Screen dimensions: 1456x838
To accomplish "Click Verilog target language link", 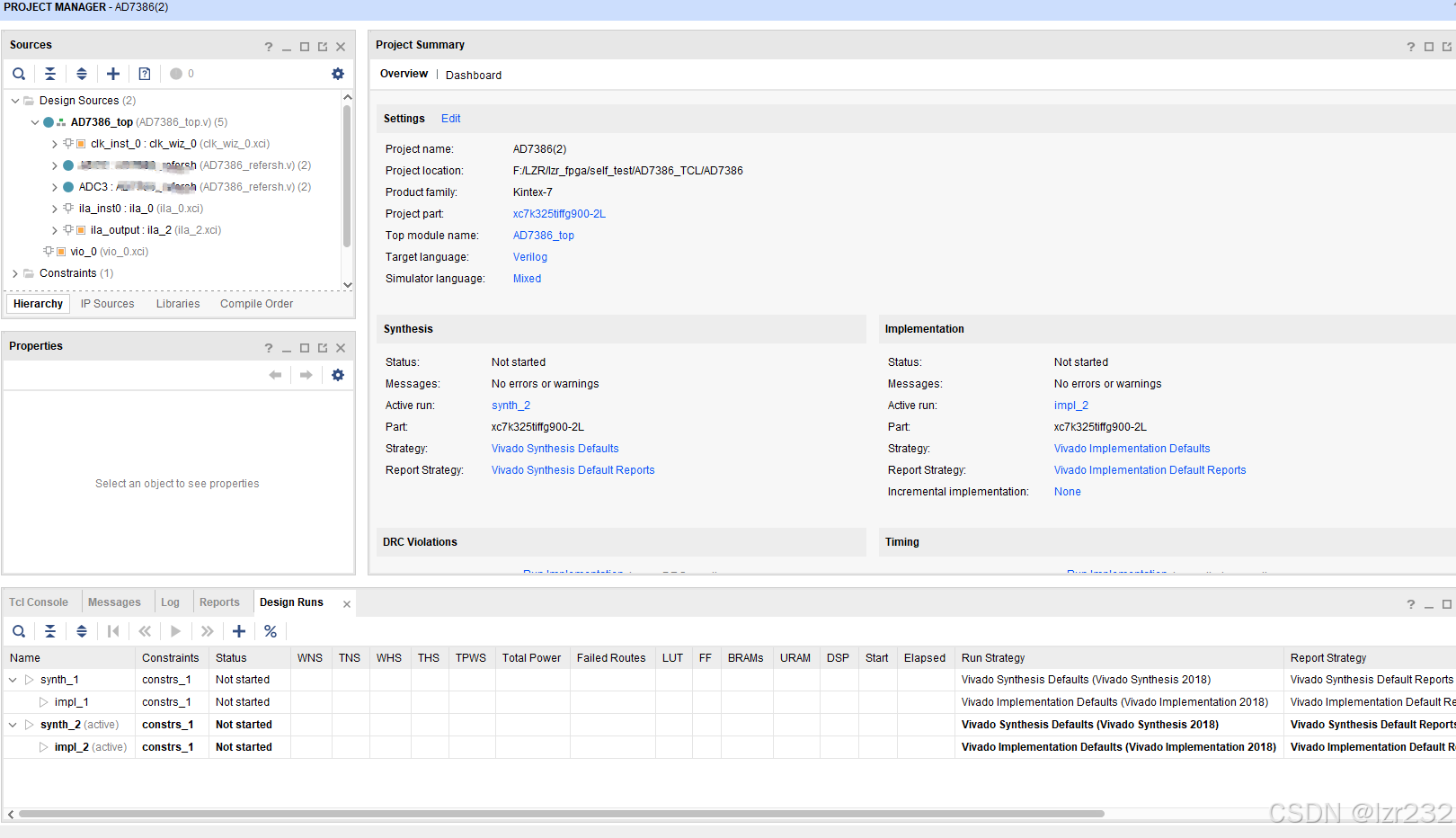I will click(530, 257).
